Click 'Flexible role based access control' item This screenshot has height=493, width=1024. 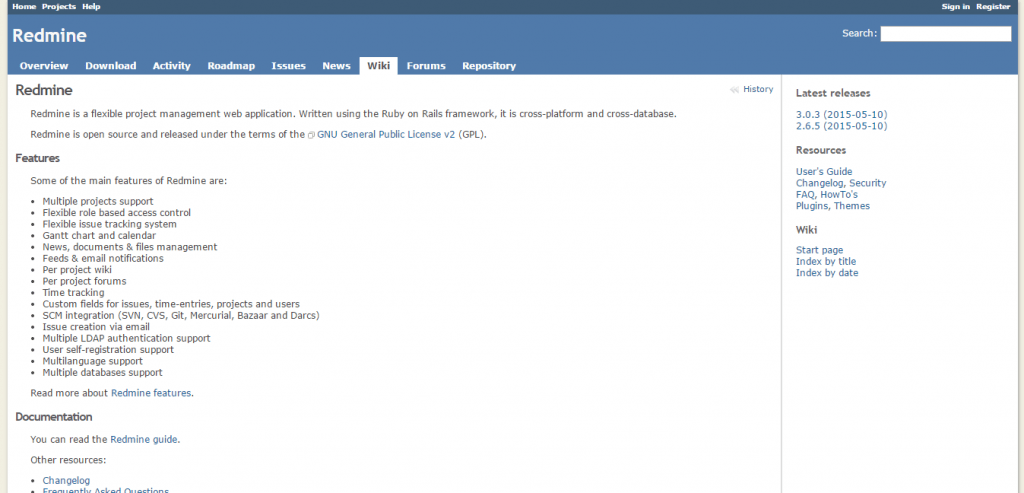click(x=116, y=213)
